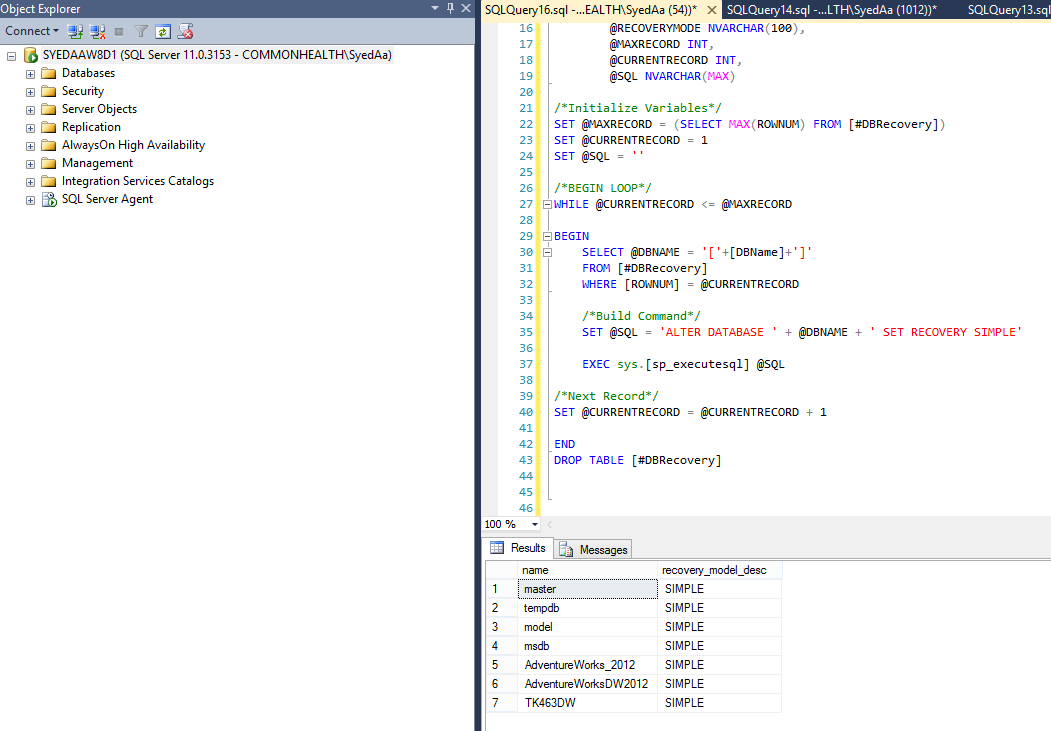
Task: Expand the SQL Server Agent node
Action: (x=30, y=199)
